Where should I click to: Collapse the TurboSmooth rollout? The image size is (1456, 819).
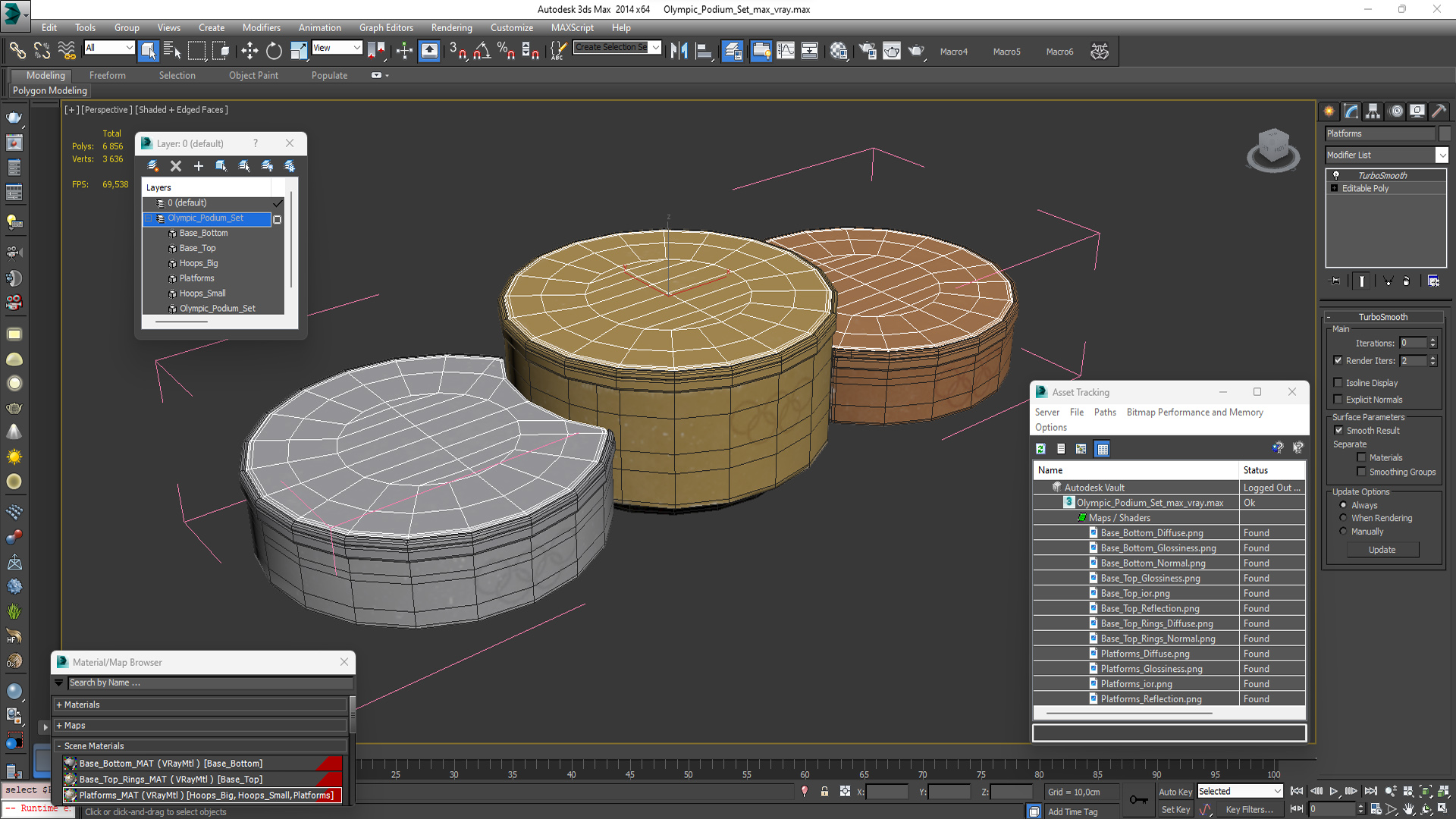[x=1329, y=317]
